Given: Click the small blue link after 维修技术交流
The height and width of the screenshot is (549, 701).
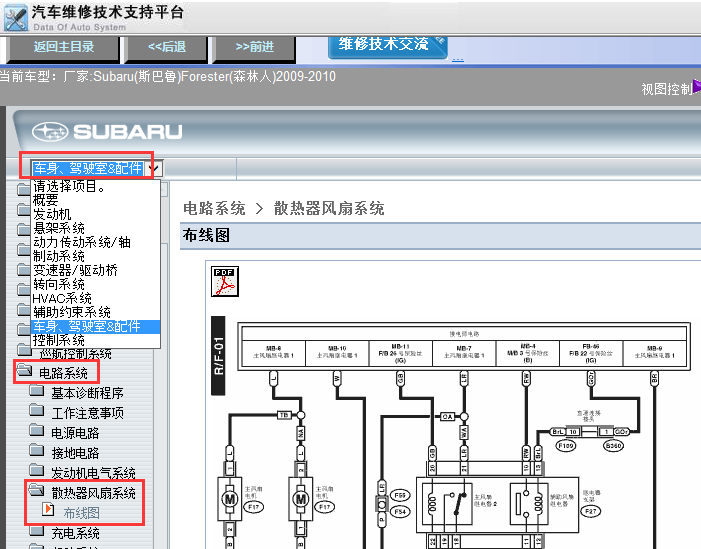Looking at the screenshot, I should tap(458, 59).
